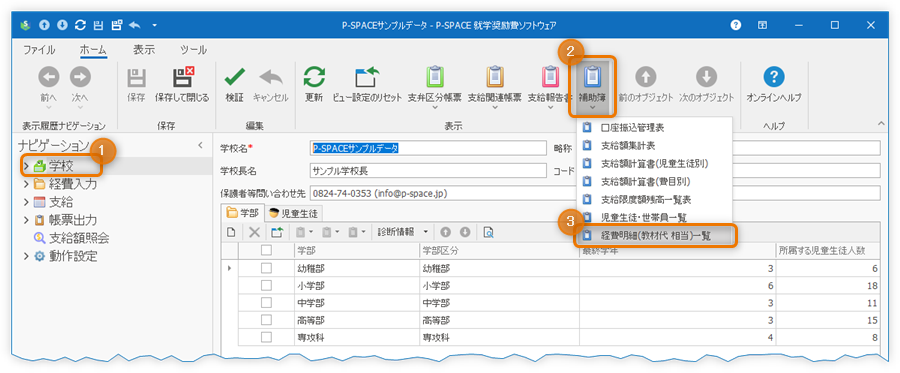The image size is (900, 373).
Task: Collapse the ribbon with the chevron
Action: click(x=882, y=123)
